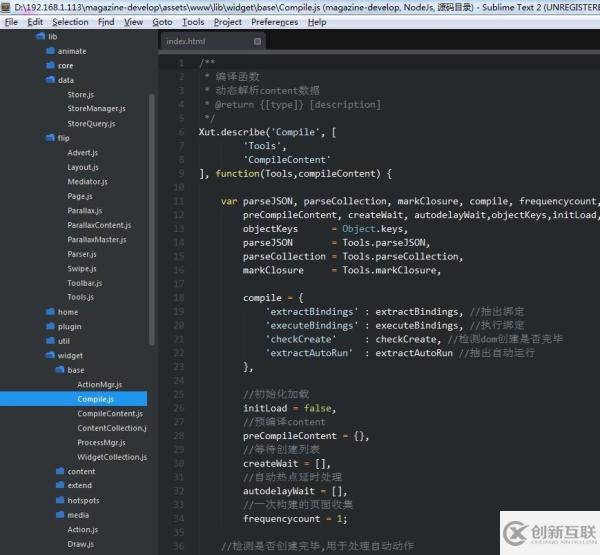Open StoreManager.js in the sidebar
The width and height of the screenshot is (600, 555).
[96, 109]
